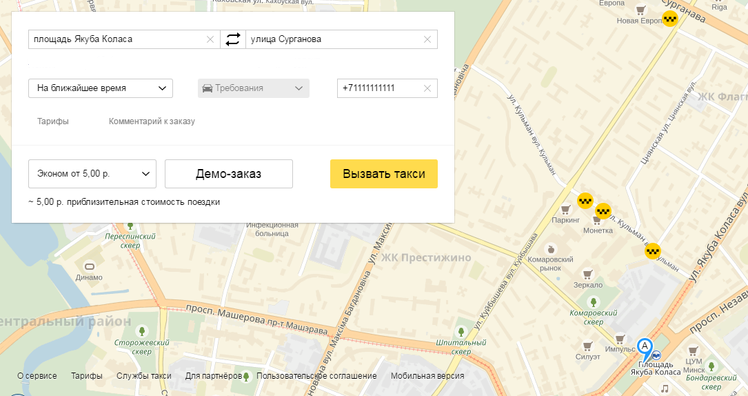Viewport: 748px width, 396px height.
Task: Open Комментарий к заказу section
Action: tap(152, 121)
